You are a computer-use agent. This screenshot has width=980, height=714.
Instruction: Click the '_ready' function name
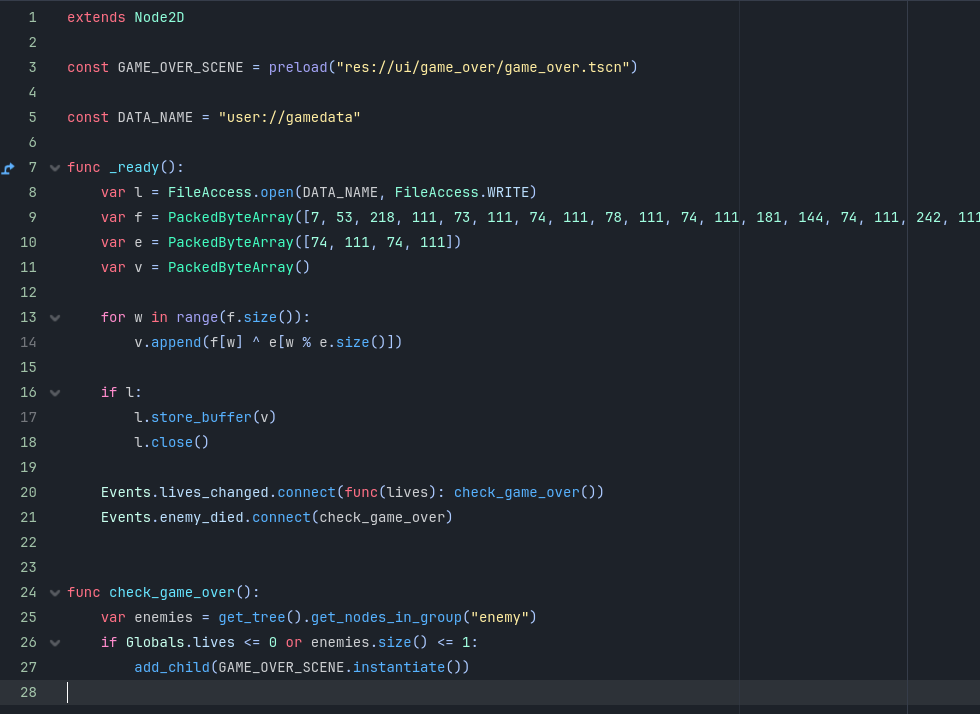[x=134, y=168]
